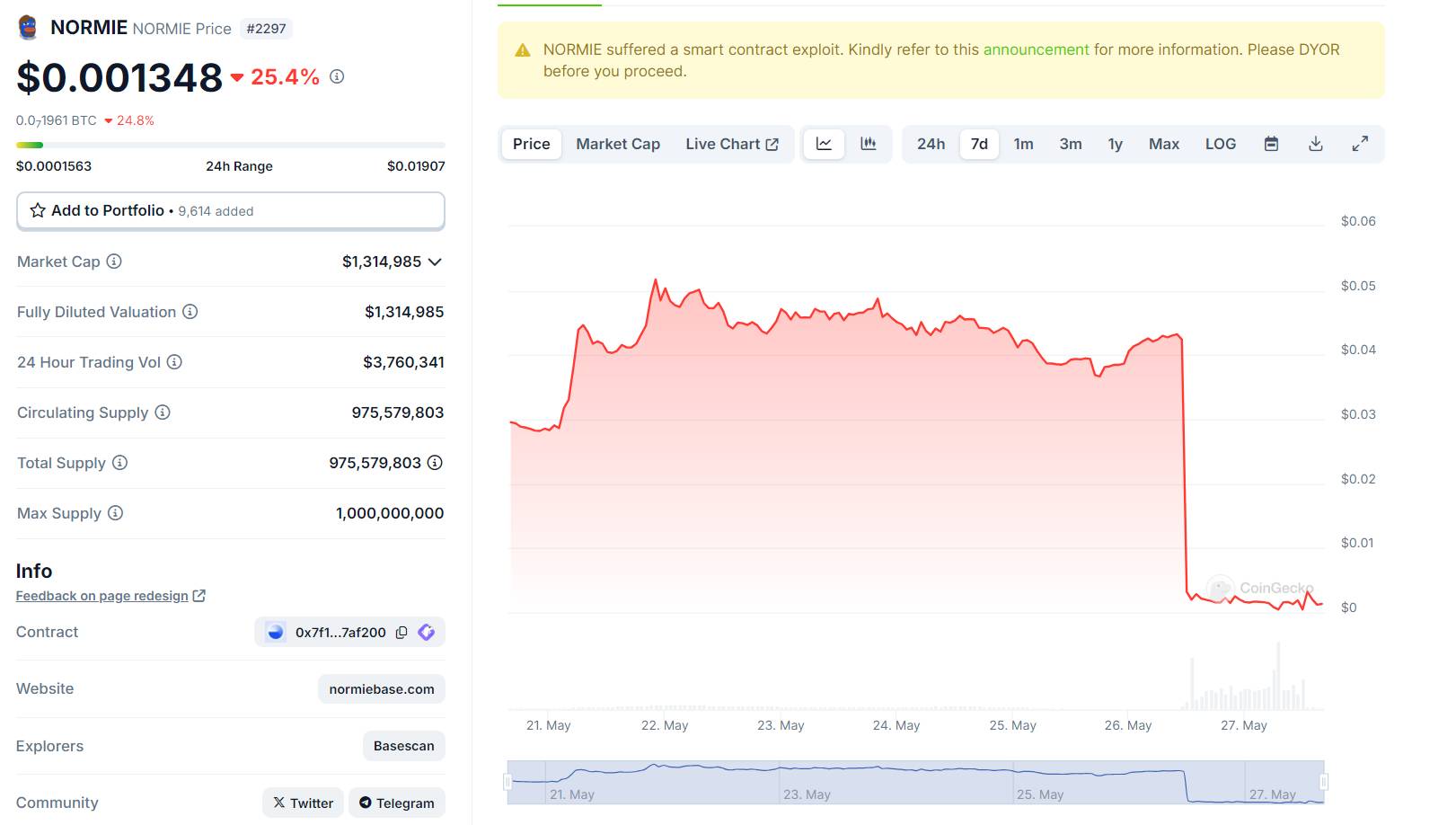Expand the Market Cap dropdown chevron
The width and height of the screenshot is (1456, 825).
[435, 262]
